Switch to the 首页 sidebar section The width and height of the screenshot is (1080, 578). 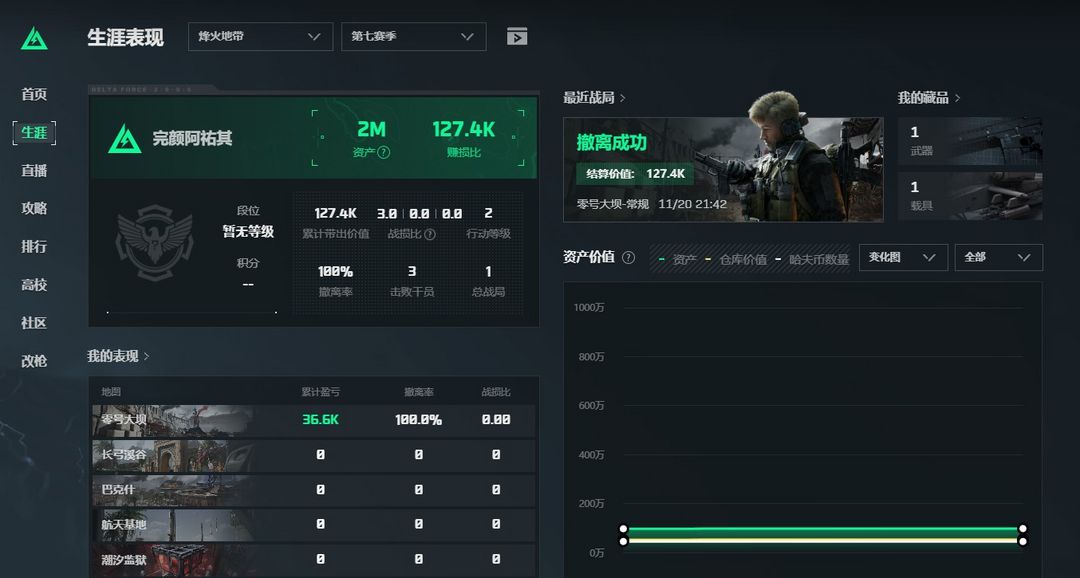[33, 94]
